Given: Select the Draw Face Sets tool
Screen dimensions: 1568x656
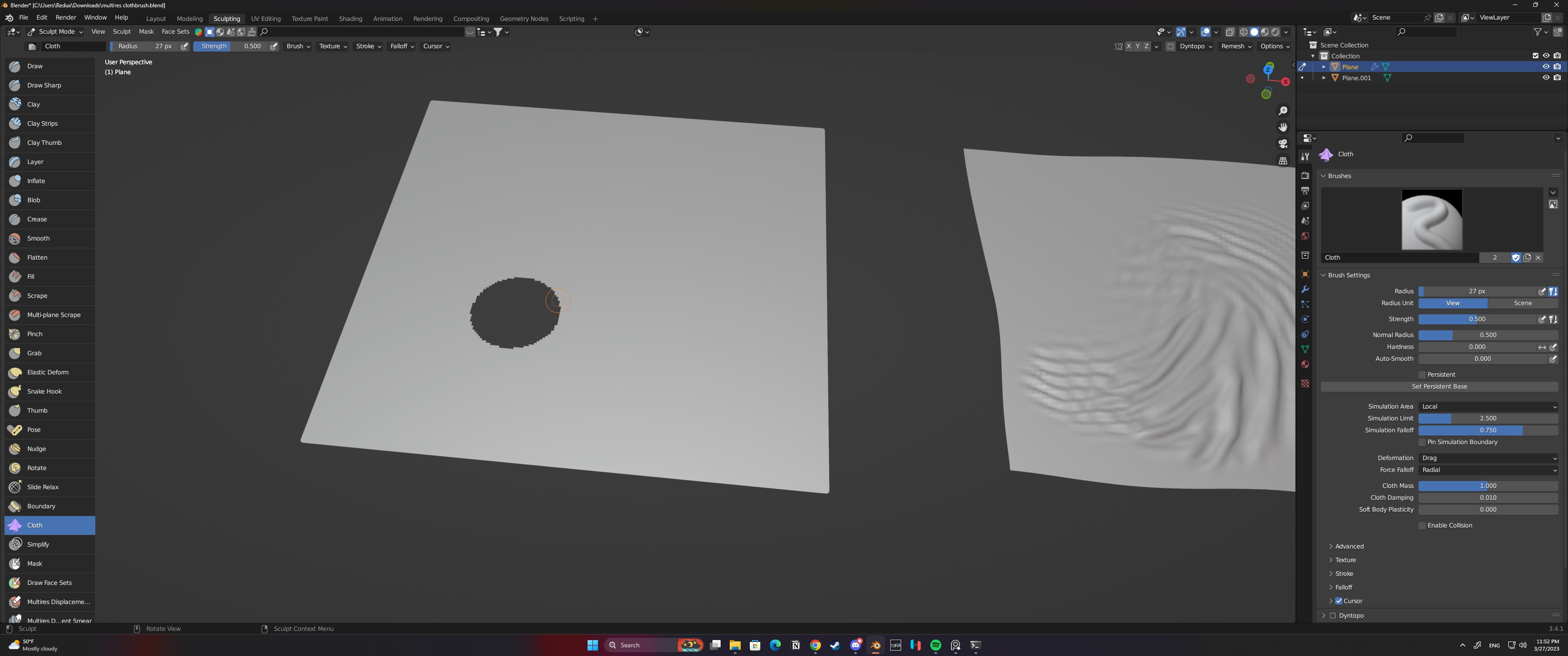Looking at the screenshot, I should 50,583.
